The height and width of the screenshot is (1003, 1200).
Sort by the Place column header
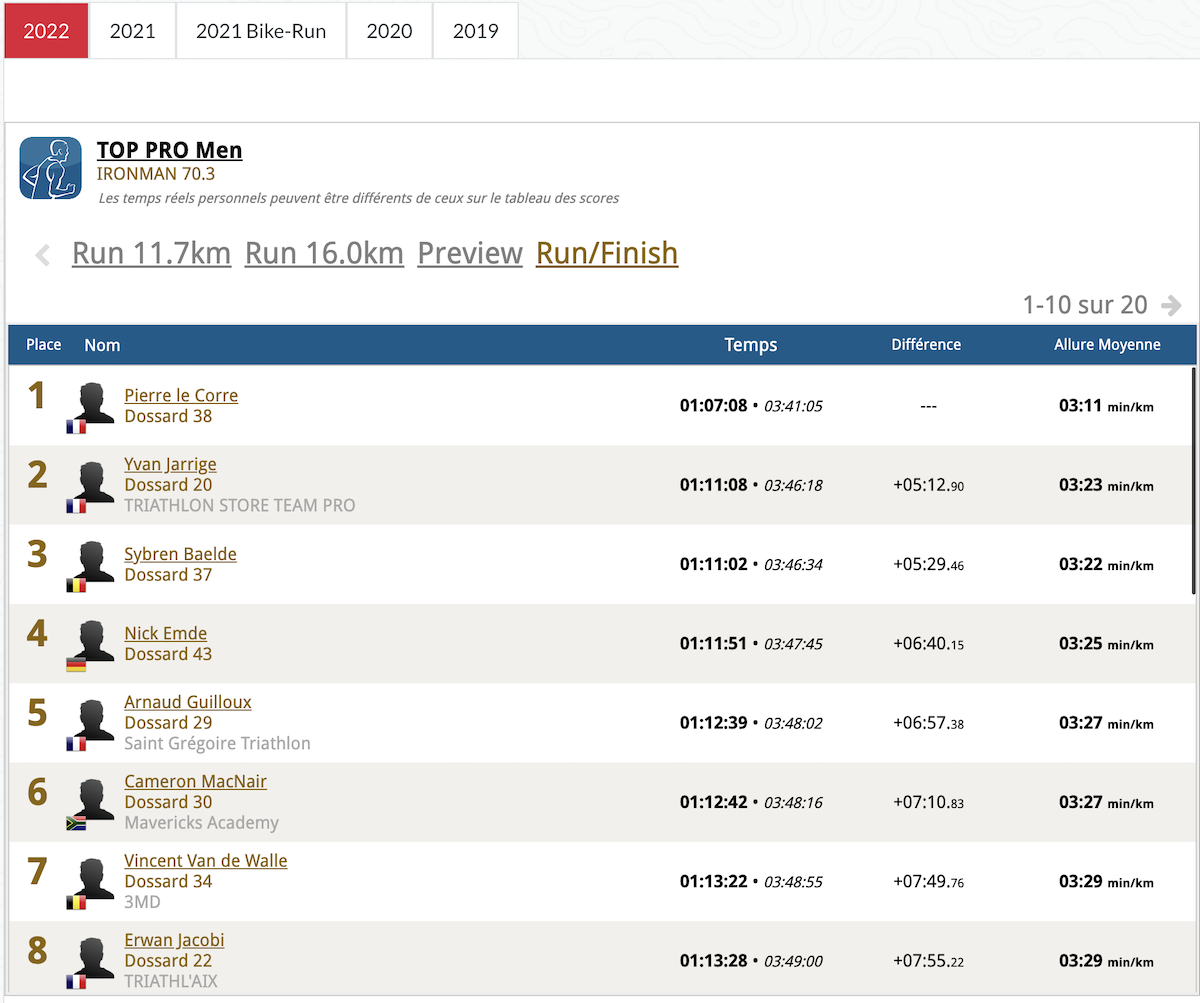tap(44, 344)
